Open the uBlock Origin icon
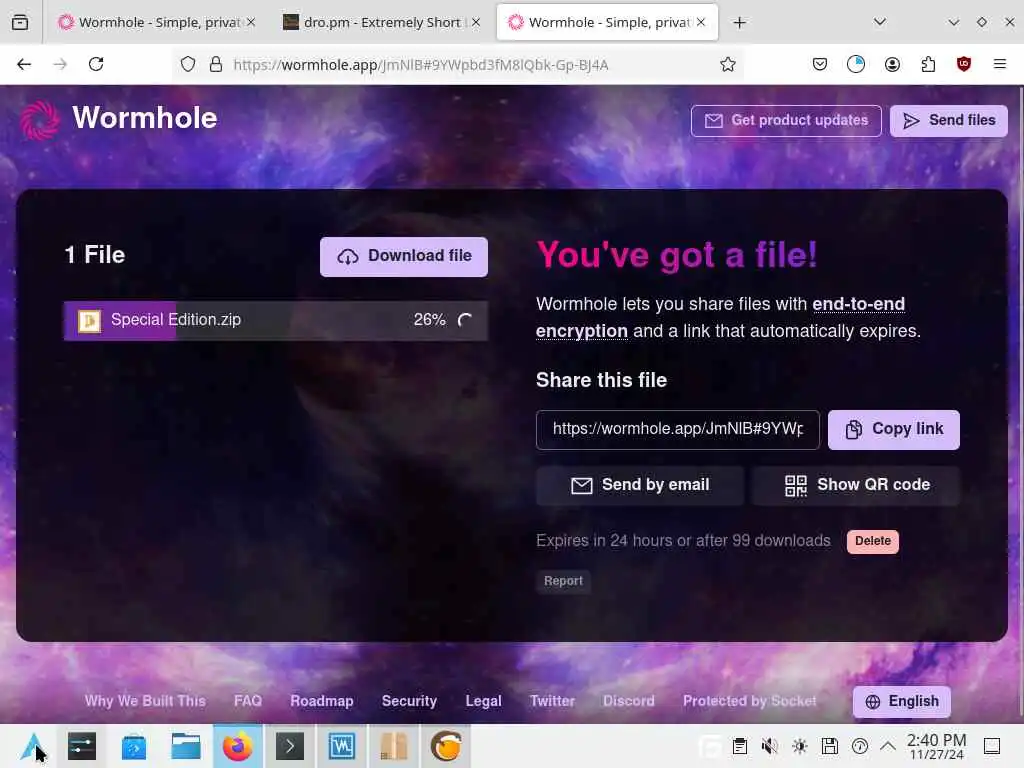 pos(964,64)
